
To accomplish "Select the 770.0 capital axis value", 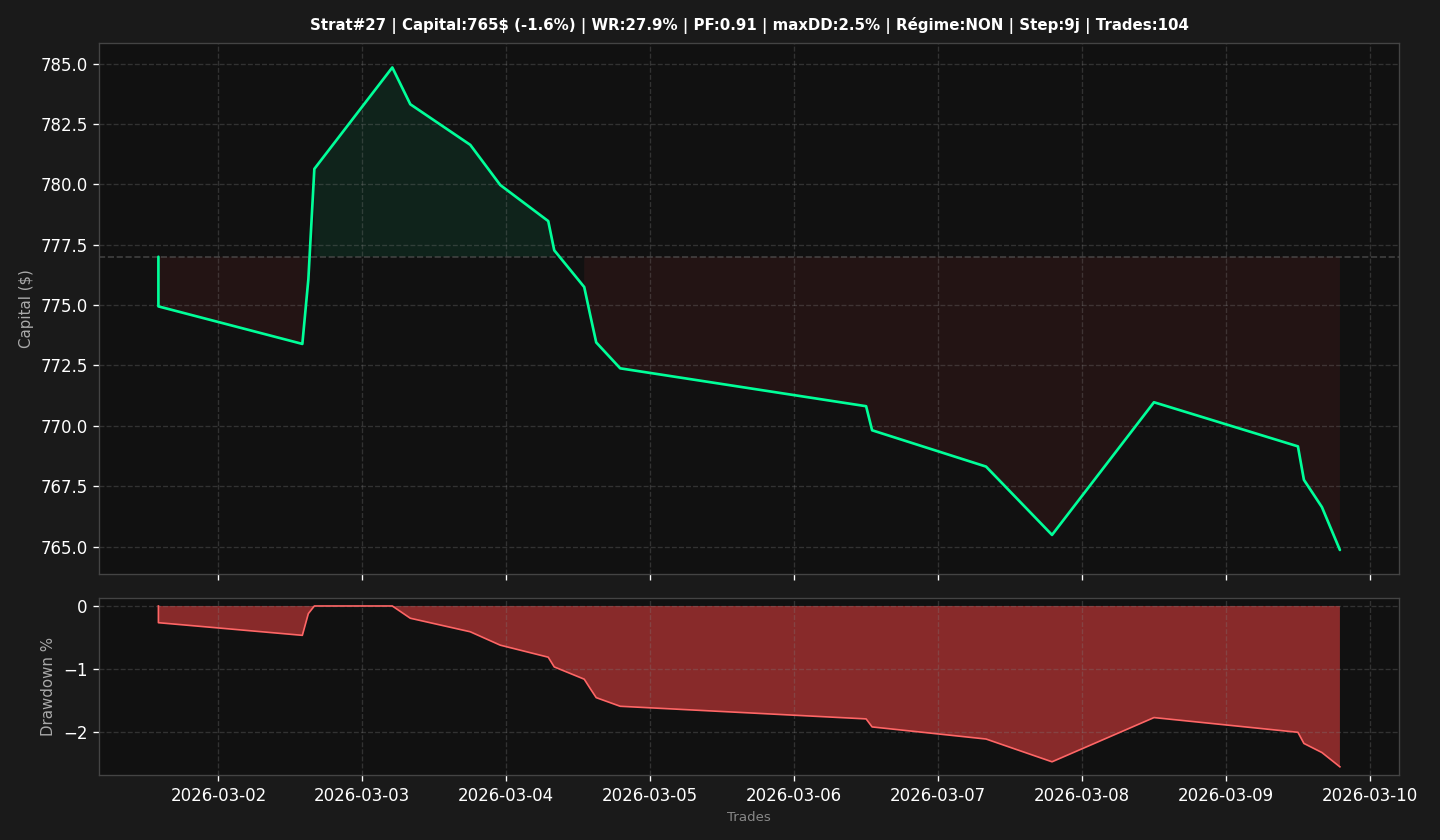I will (66, 427).
